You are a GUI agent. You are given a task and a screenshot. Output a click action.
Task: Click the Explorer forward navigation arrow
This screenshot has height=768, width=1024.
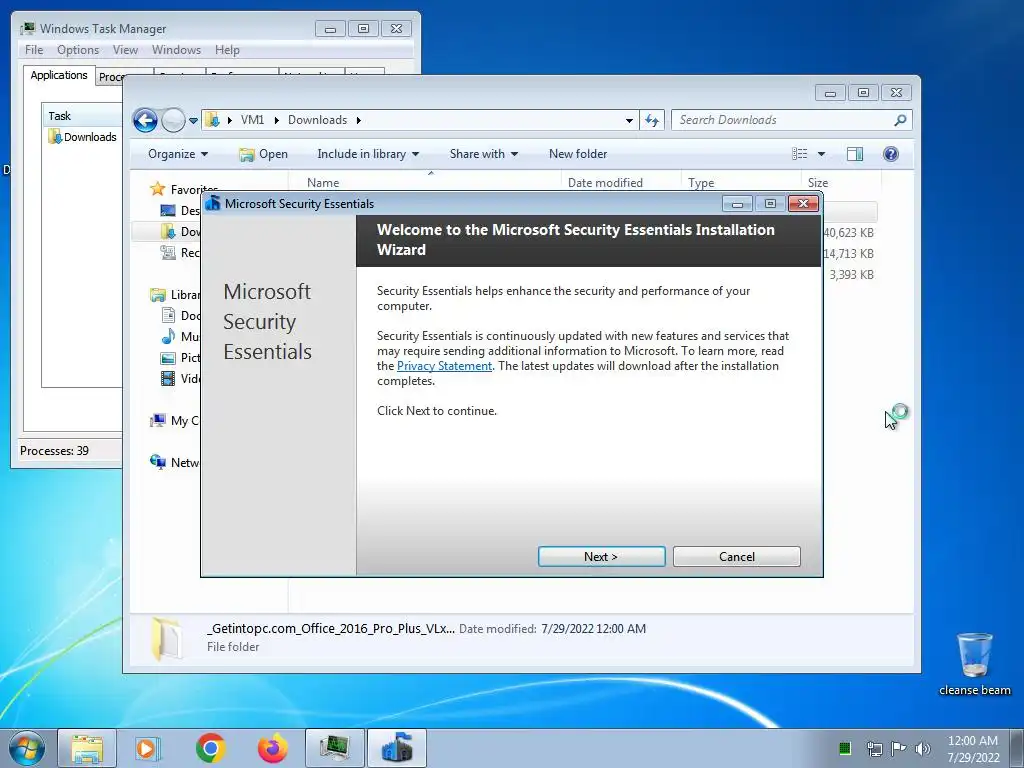(x=173, y=120)
